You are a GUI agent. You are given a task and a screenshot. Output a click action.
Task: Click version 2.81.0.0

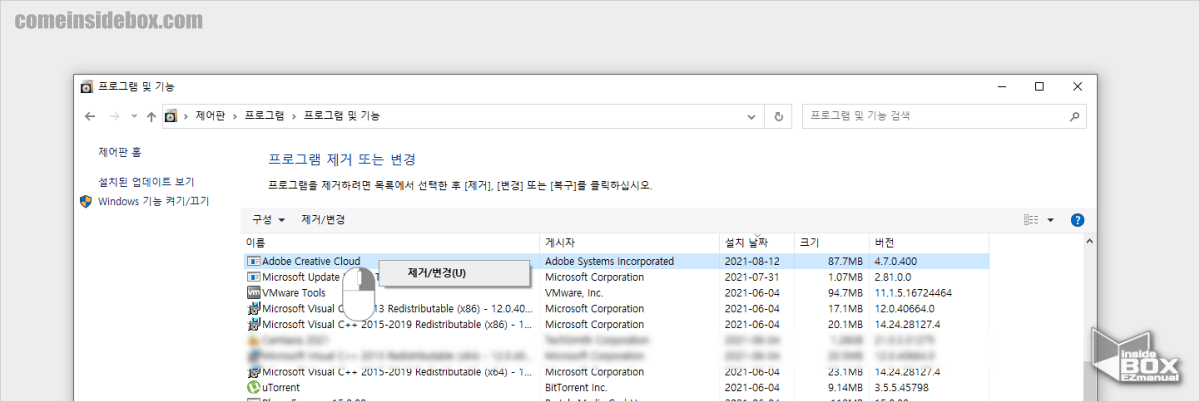(892, 277)
